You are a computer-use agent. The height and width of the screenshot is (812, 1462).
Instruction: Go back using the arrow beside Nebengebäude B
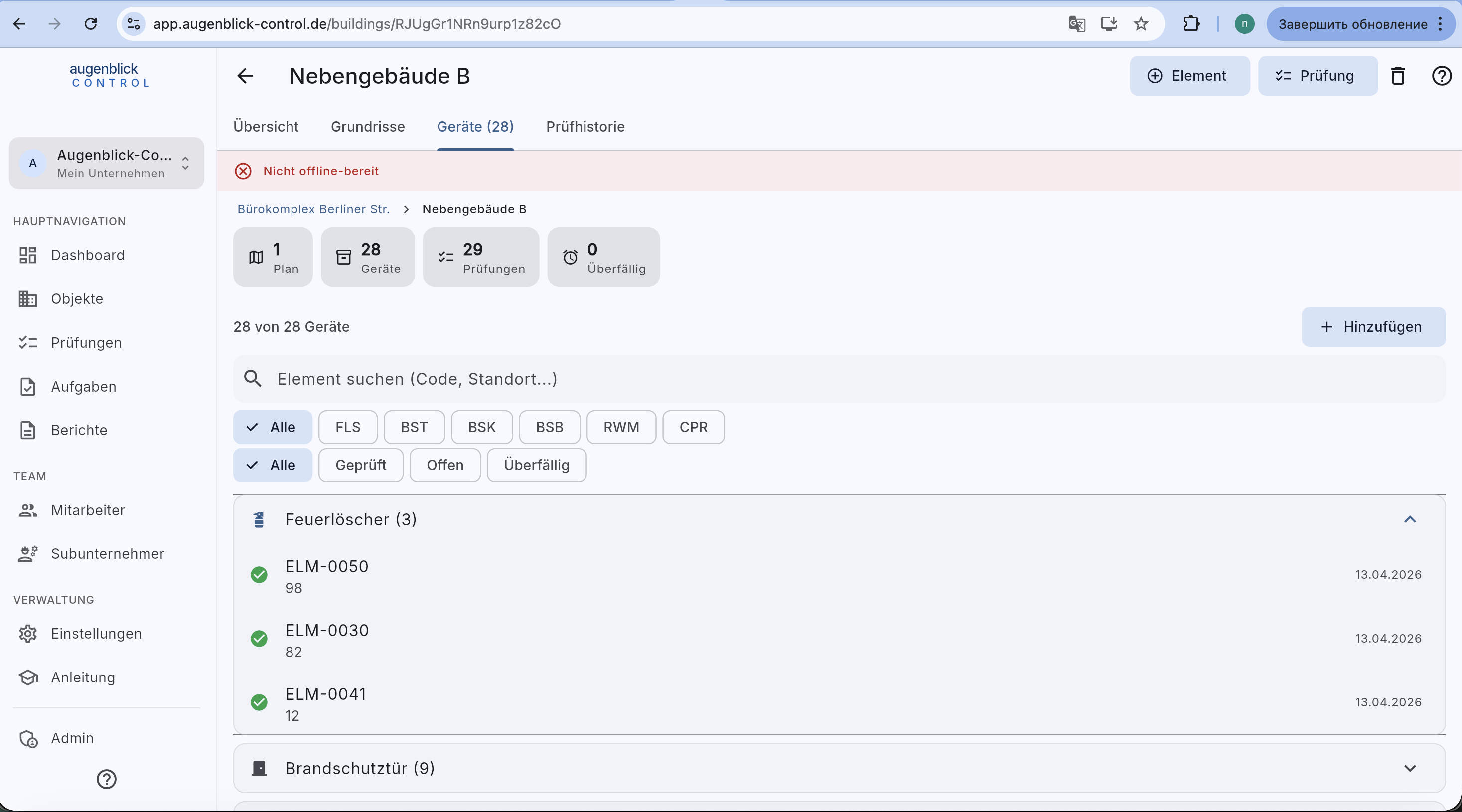tap(245, 75)
